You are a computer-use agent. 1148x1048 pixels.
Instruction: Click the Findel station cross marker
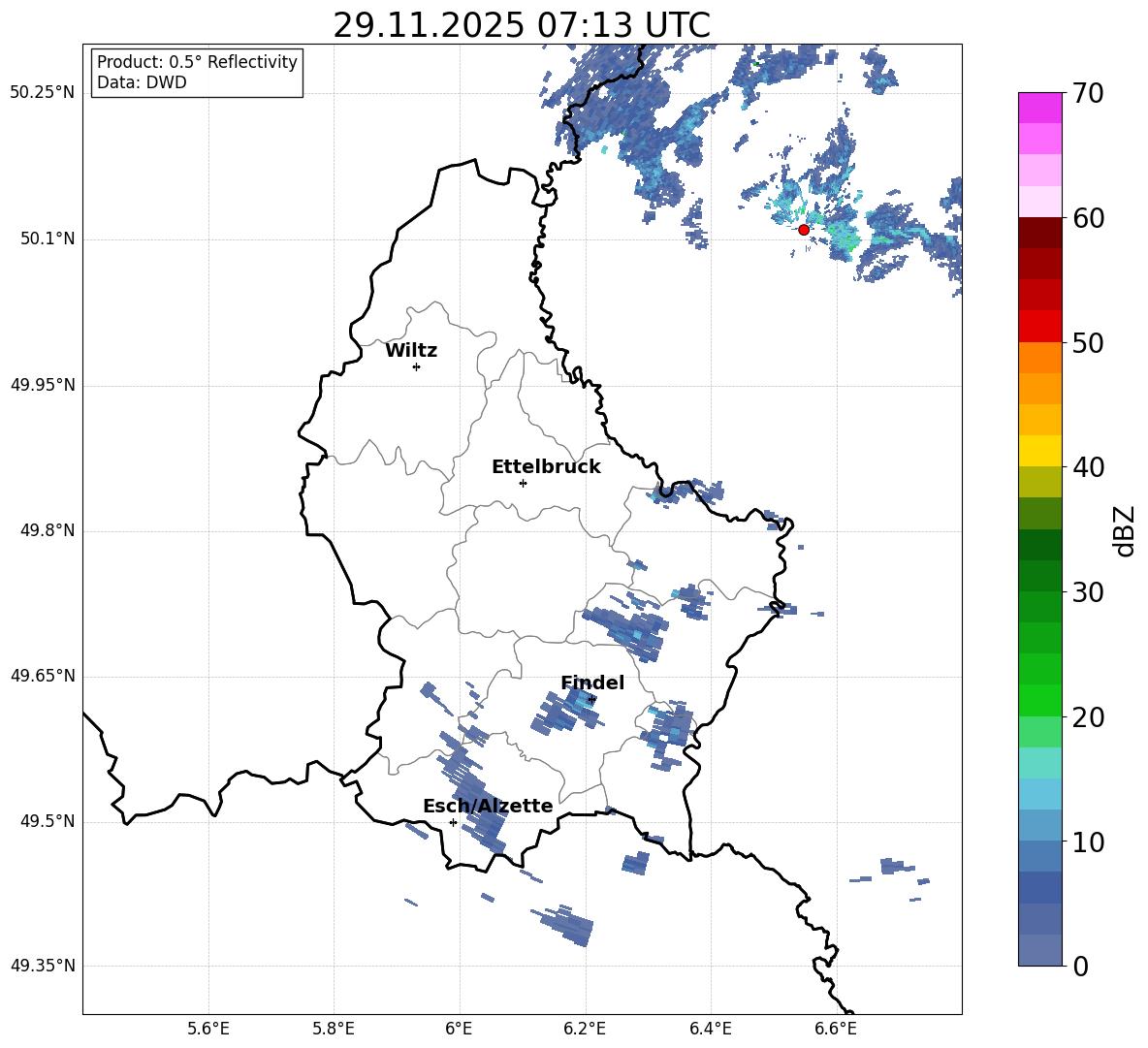click(x=591, y=700)
